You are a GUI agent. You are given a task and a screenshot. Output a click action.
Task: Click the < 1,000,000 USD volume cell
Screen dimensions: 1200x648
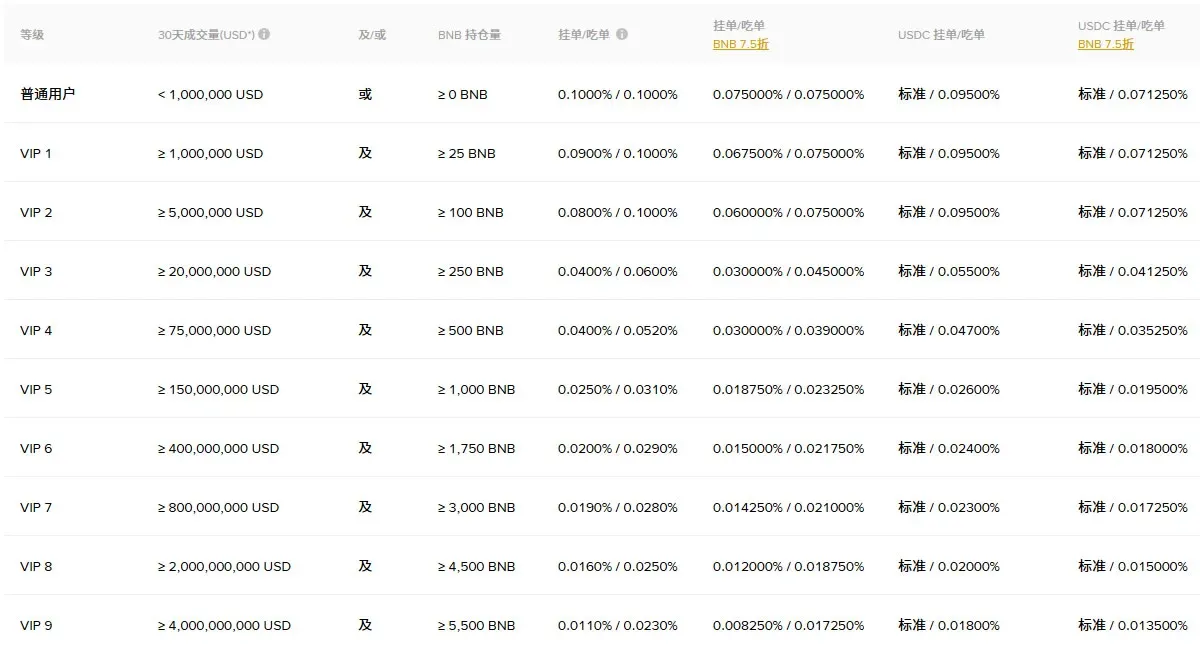[x=211, y=94]
